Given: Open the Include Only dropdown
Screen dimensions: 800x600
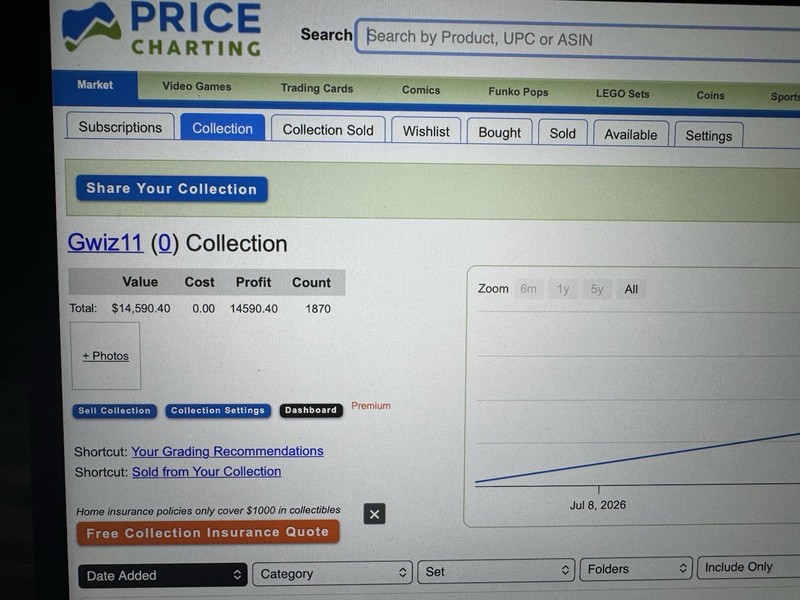Looking at the screenshot, I should click(x=748, y=567).
